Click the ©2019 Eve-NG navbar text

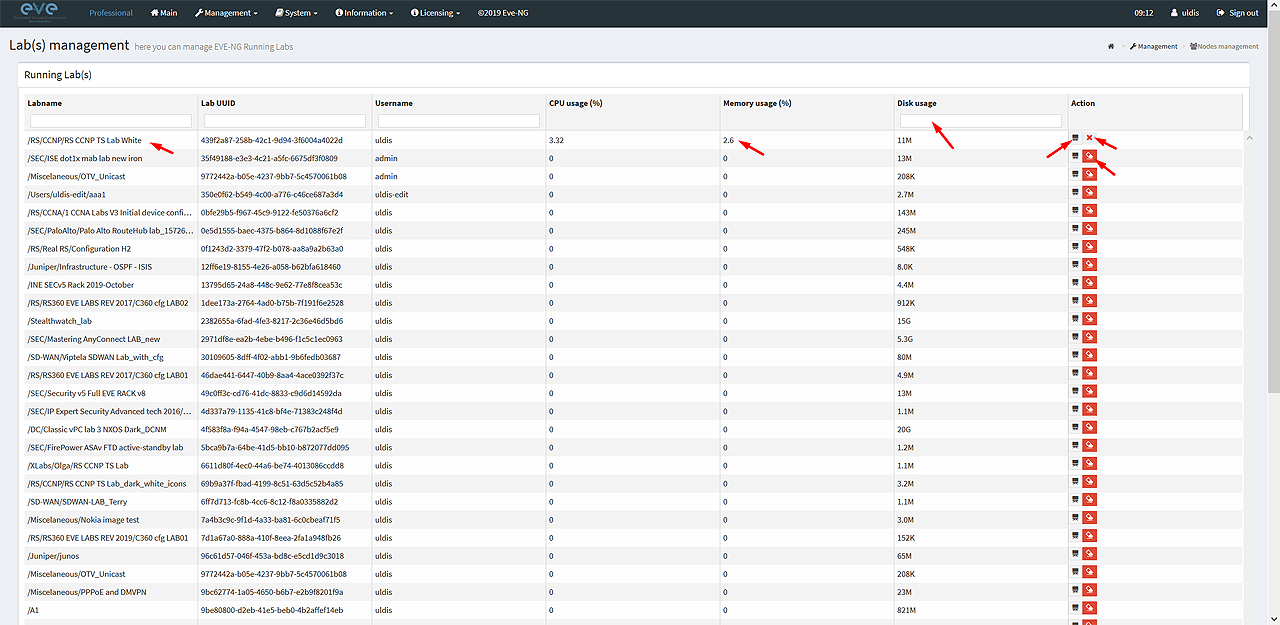coord(502,13)
